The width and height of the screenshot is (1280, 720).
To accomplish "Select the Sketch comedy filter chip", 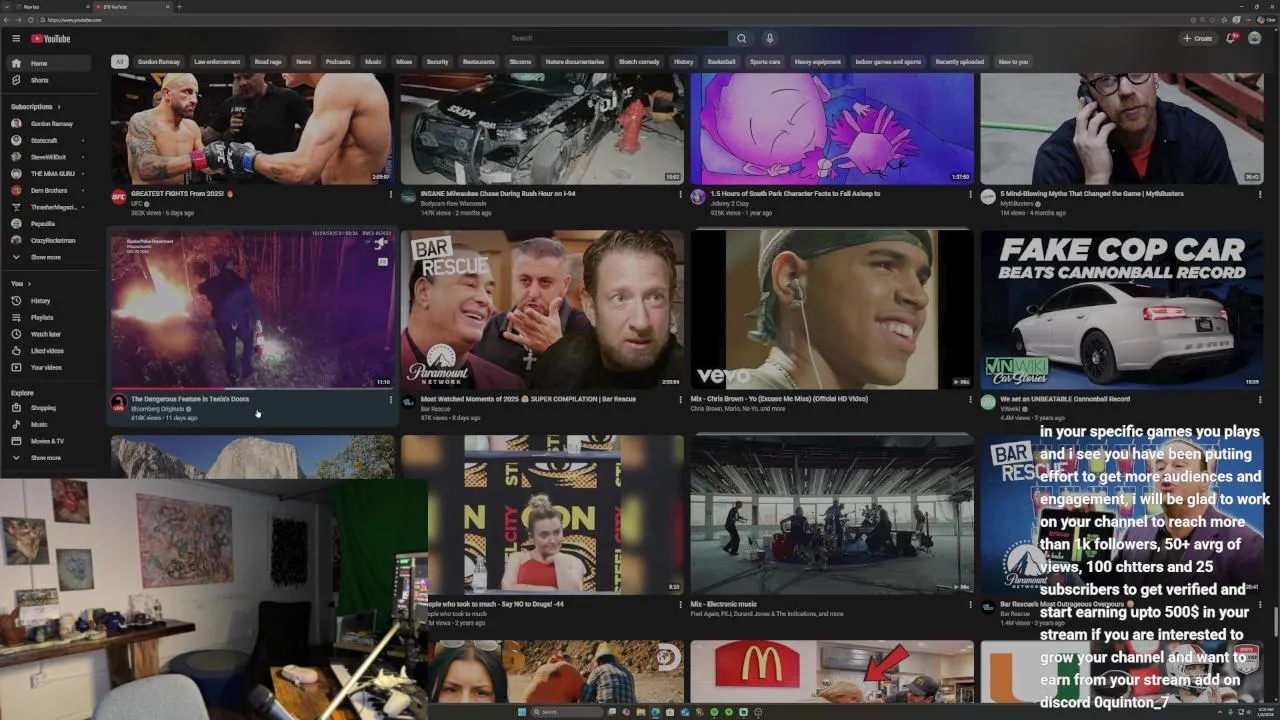I will (x=639, y=62).
